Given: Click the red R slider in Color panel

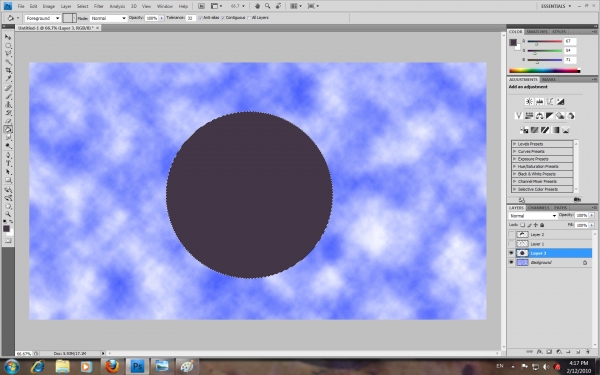Looking at the screenshot, I should (545, 41).
